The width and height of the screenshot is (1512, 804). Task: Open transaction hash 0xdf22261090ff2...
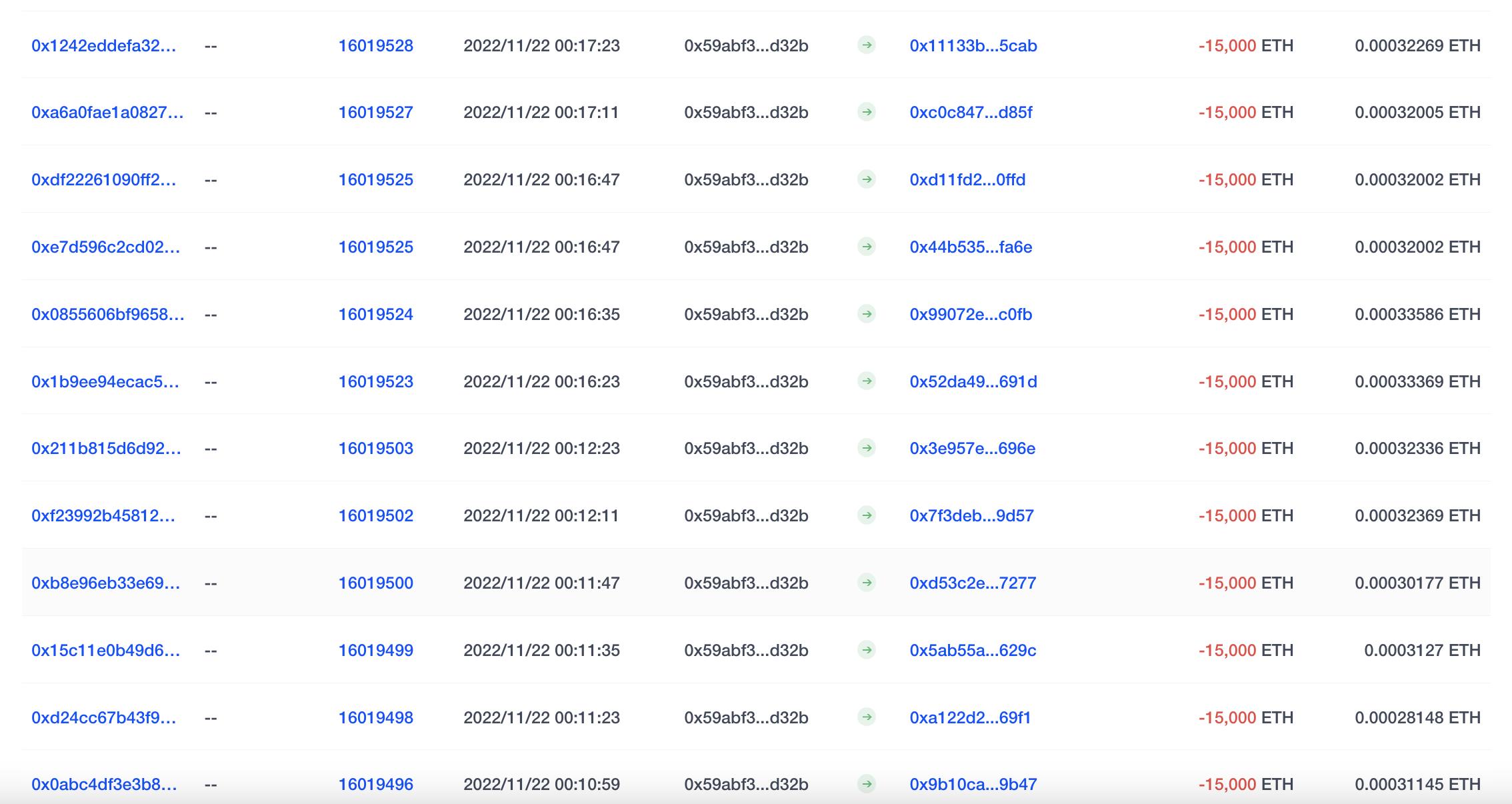(x=104, y=179)
